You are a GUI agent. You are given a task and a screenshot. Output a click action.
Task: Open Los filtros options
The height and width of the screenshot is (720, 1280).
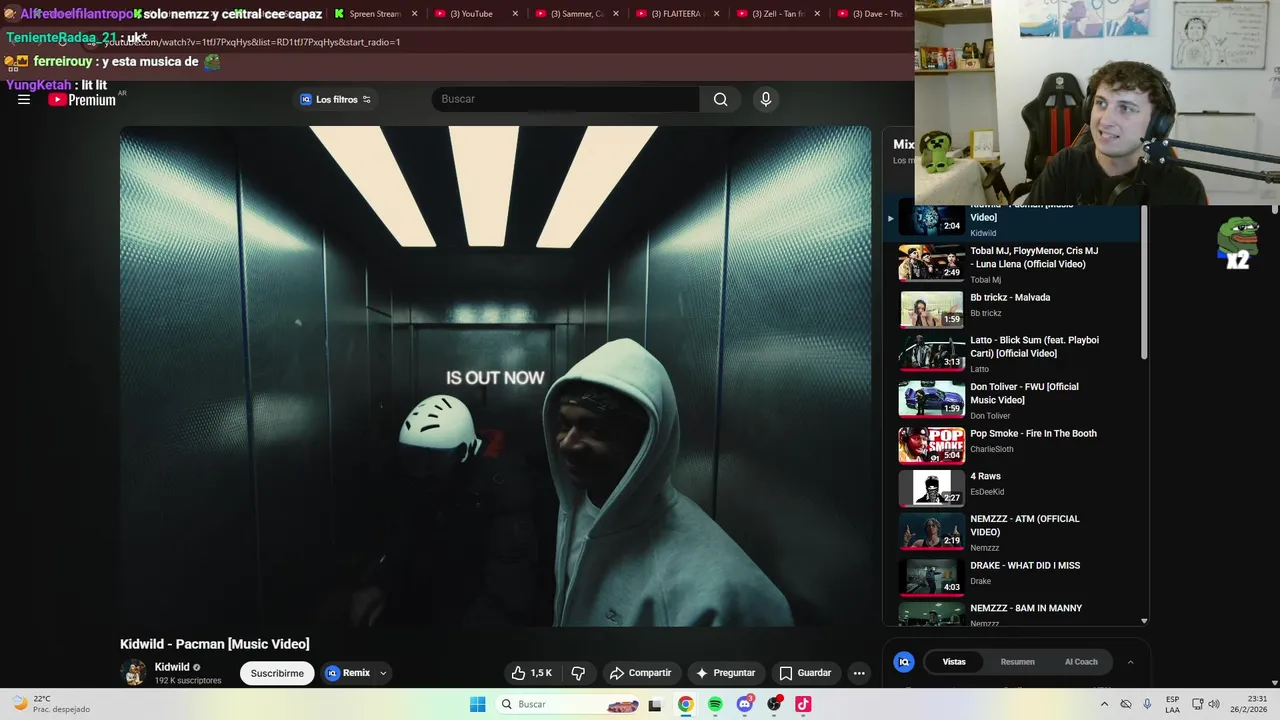click(336, 99)
